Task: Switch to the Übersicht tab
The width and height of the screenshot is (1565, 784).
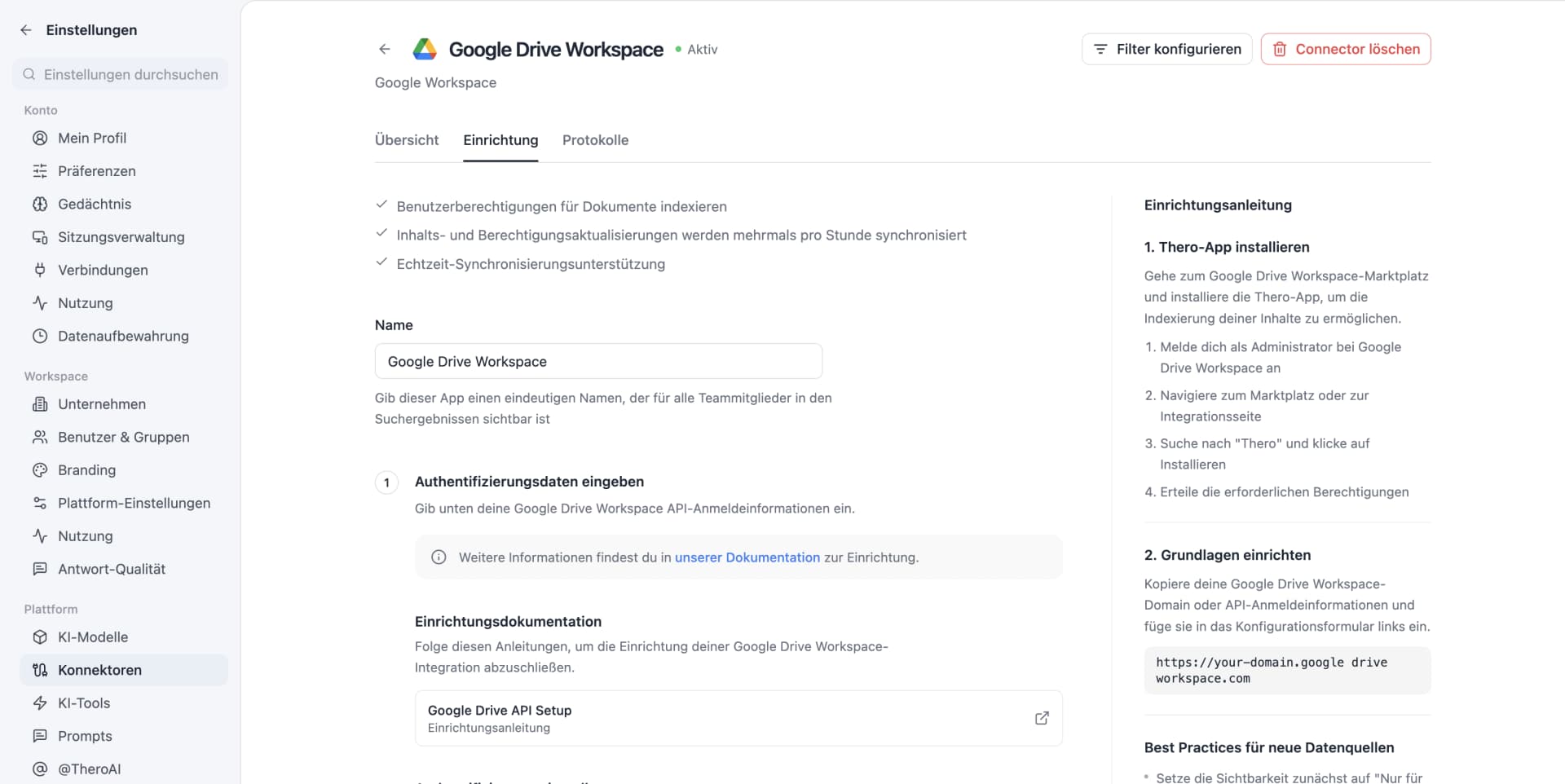Action: click(407, 140)
